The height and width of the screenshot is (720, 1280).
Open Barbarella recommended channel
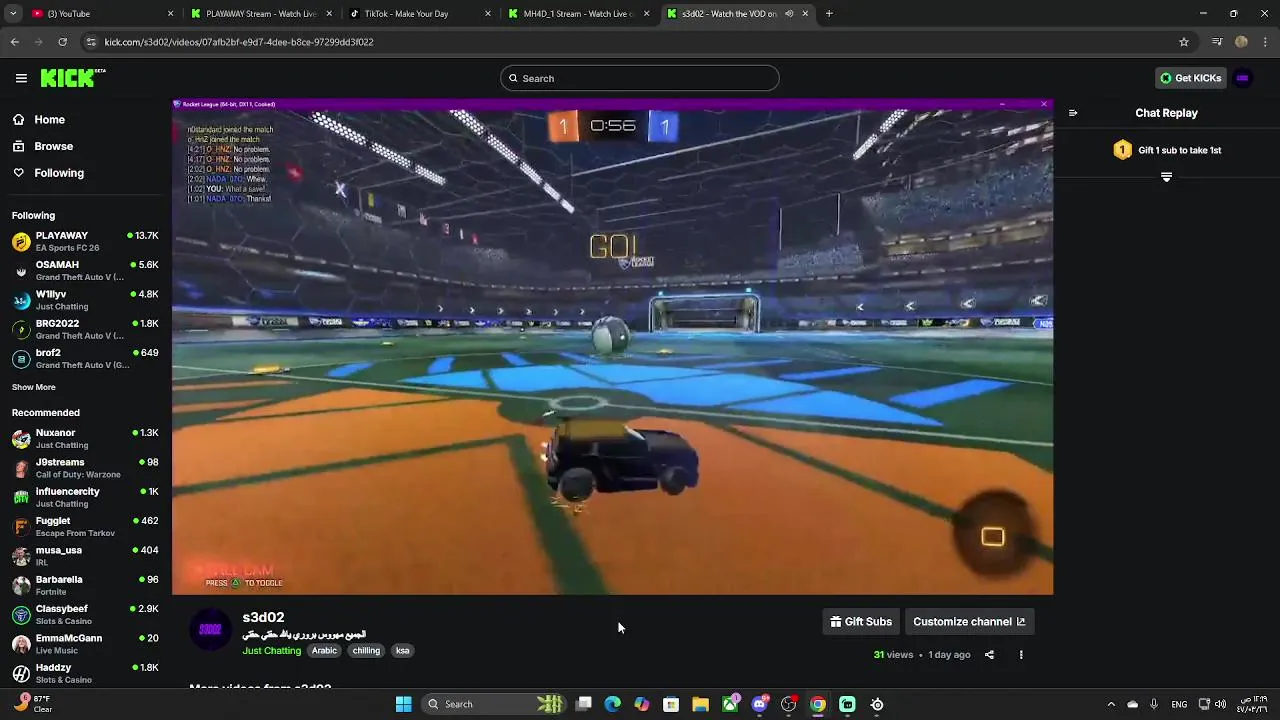pos(85,585)
